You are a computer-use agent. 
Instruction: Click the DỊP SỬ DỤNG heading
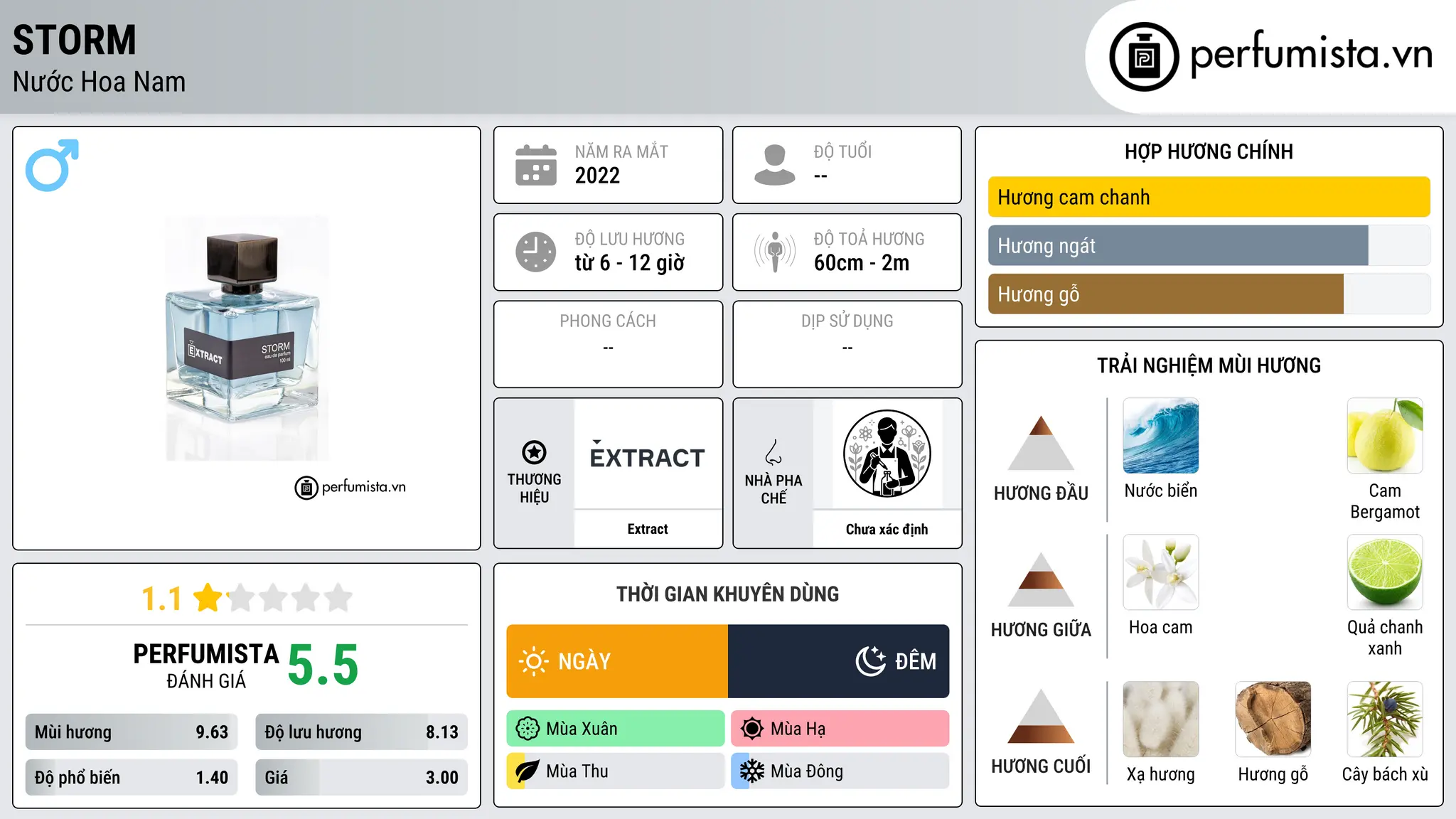847,321
